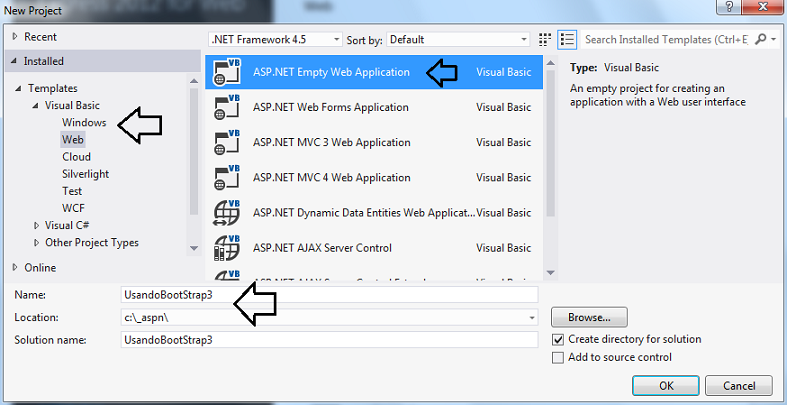Click the template list scroll-up arrow
This screenshot has width=787, height=405.
tap(551, 63)
